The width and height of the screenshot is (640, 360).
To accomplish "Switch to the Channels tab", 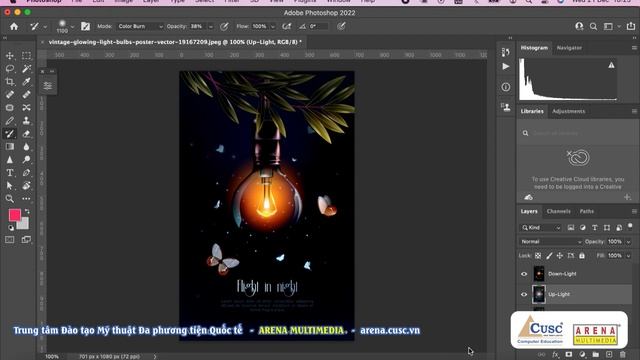I will [558, 211].
